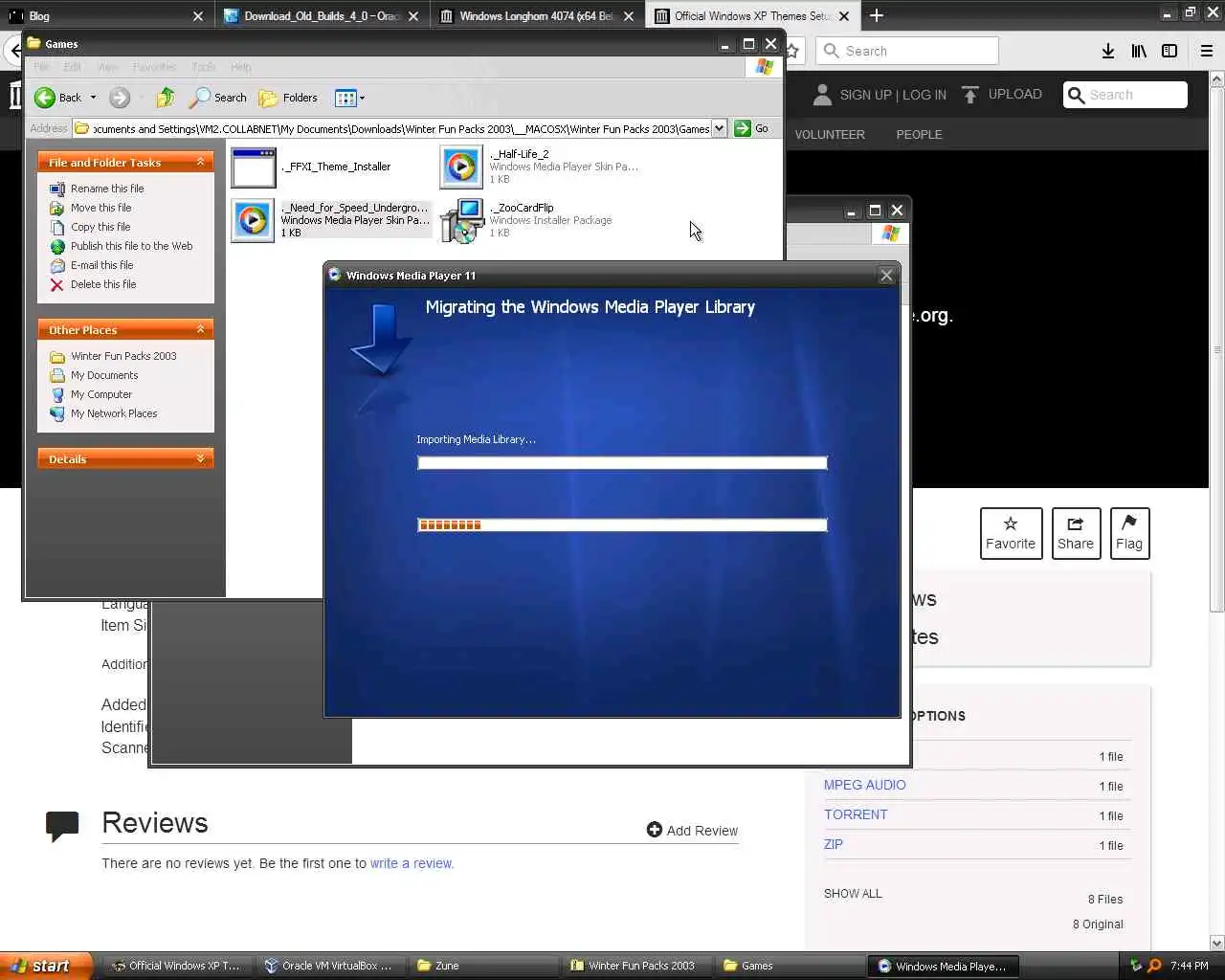The image size is (1225, 980).
Task: Click the lower overall migration progress bar
Action: pos(622,524)
